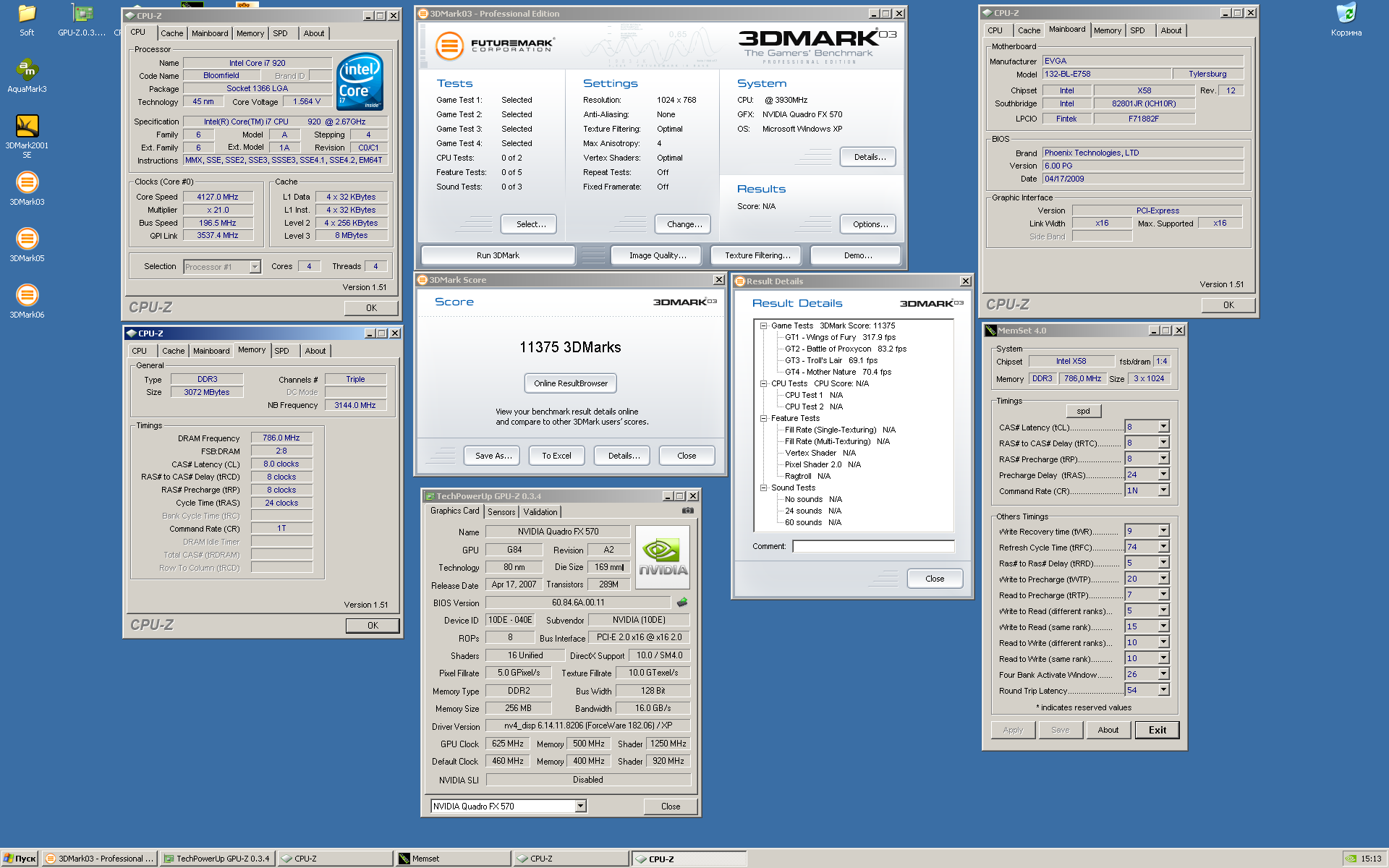The width and height of the screenshot is (1389, 868).
Task: Open Sensors tab in GPU-Z
Action: pos(501,511)
